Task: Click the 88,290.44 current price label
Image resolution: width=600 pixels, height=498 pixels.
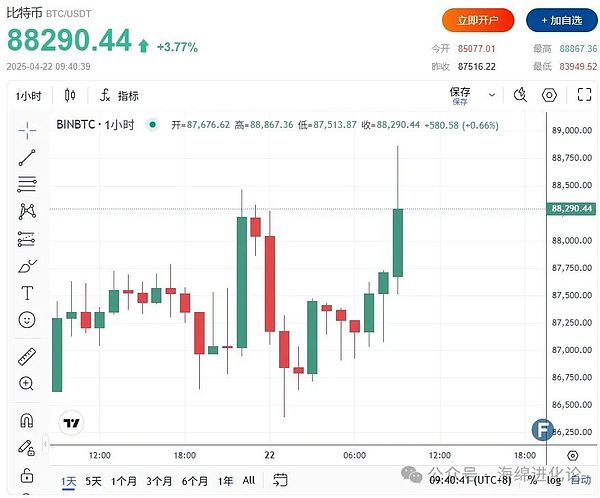Action: (572, 208)
